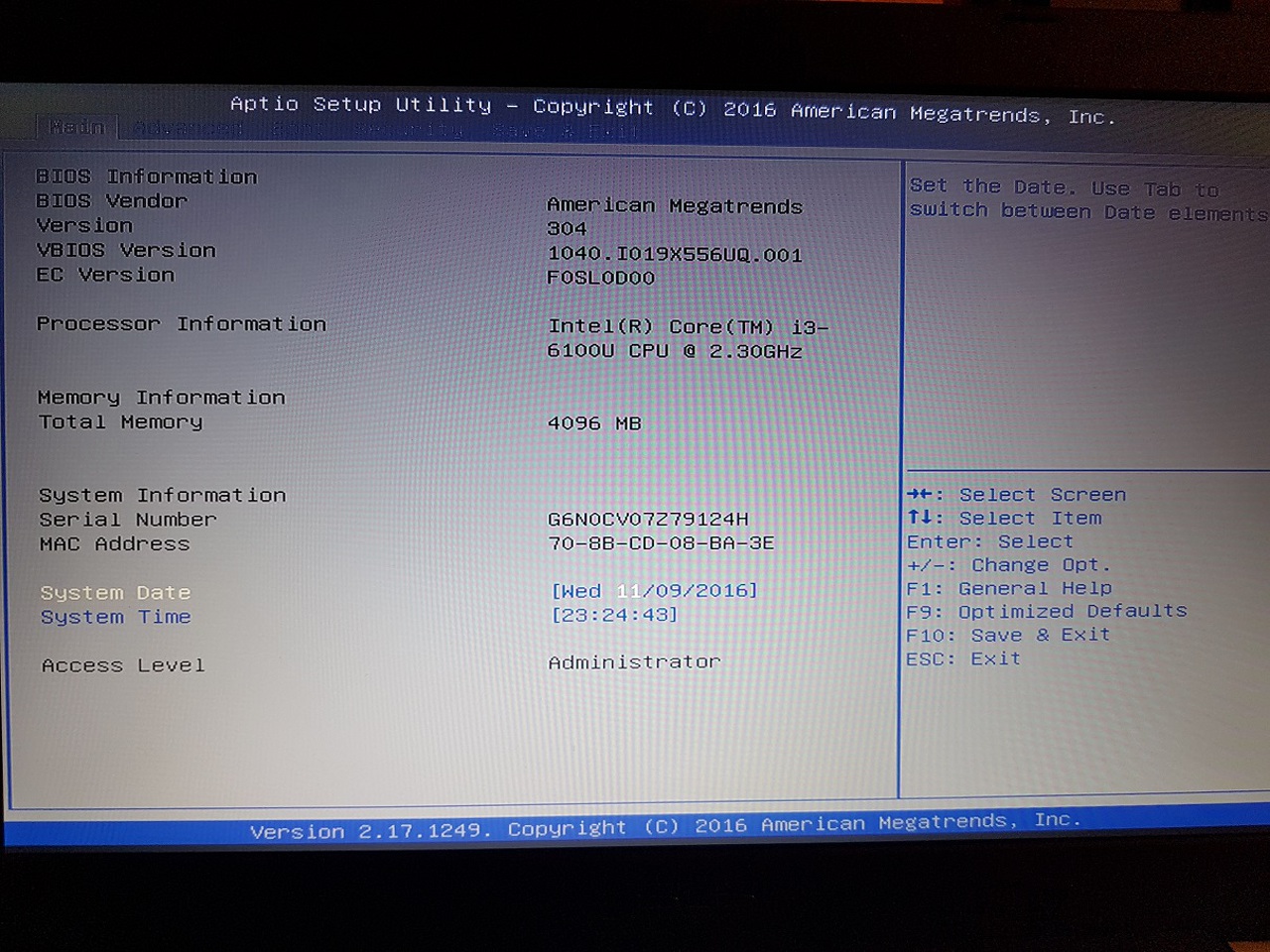The height and width of the screenshot is (952, 1270).
Task: Switch to the Advanced tab
Action: pos(188,128)
